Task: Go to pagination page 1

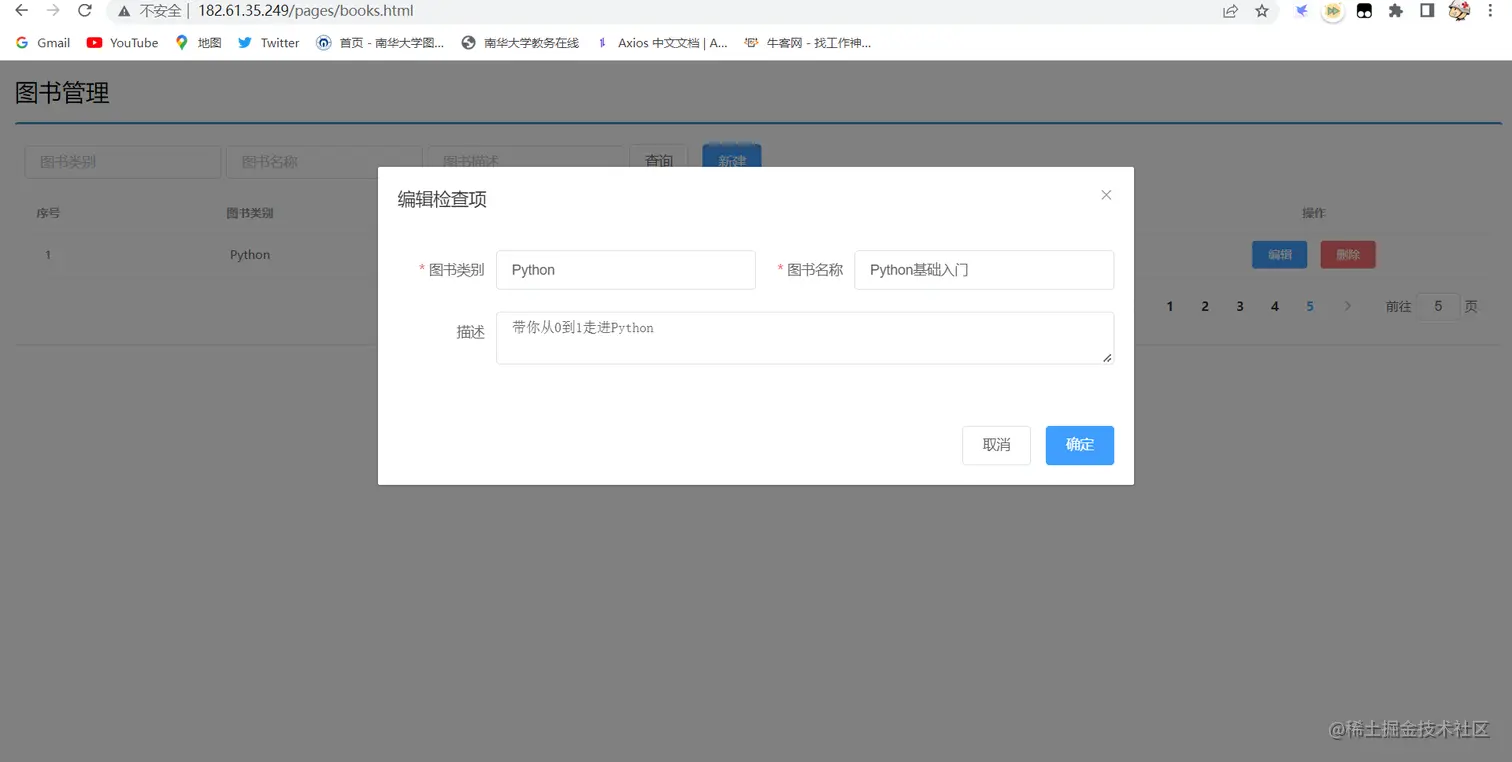Action: (x=1170, y=306)
